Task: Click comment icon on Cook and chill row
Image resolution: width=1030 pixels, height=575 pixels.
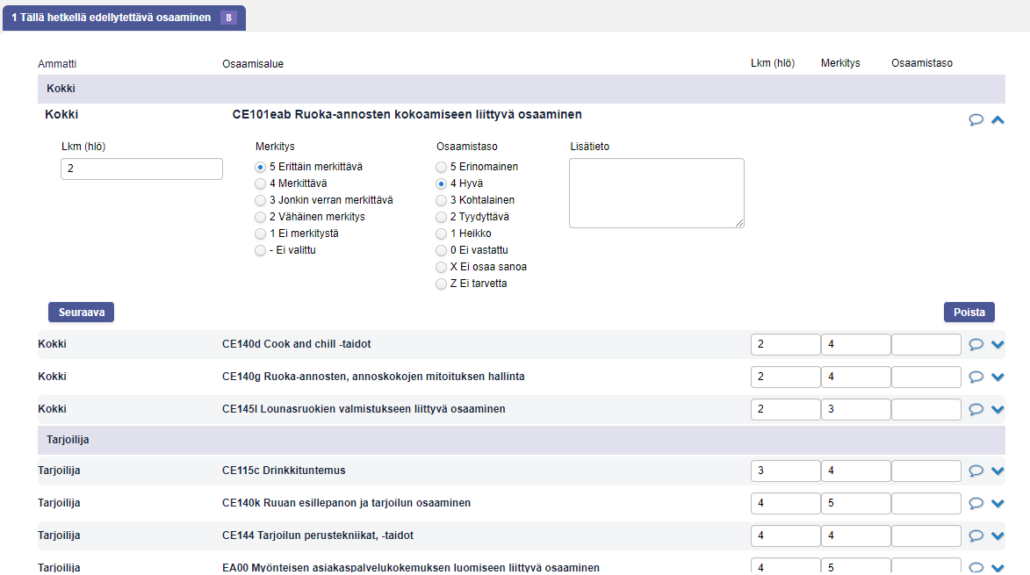Action: point(976,345)
